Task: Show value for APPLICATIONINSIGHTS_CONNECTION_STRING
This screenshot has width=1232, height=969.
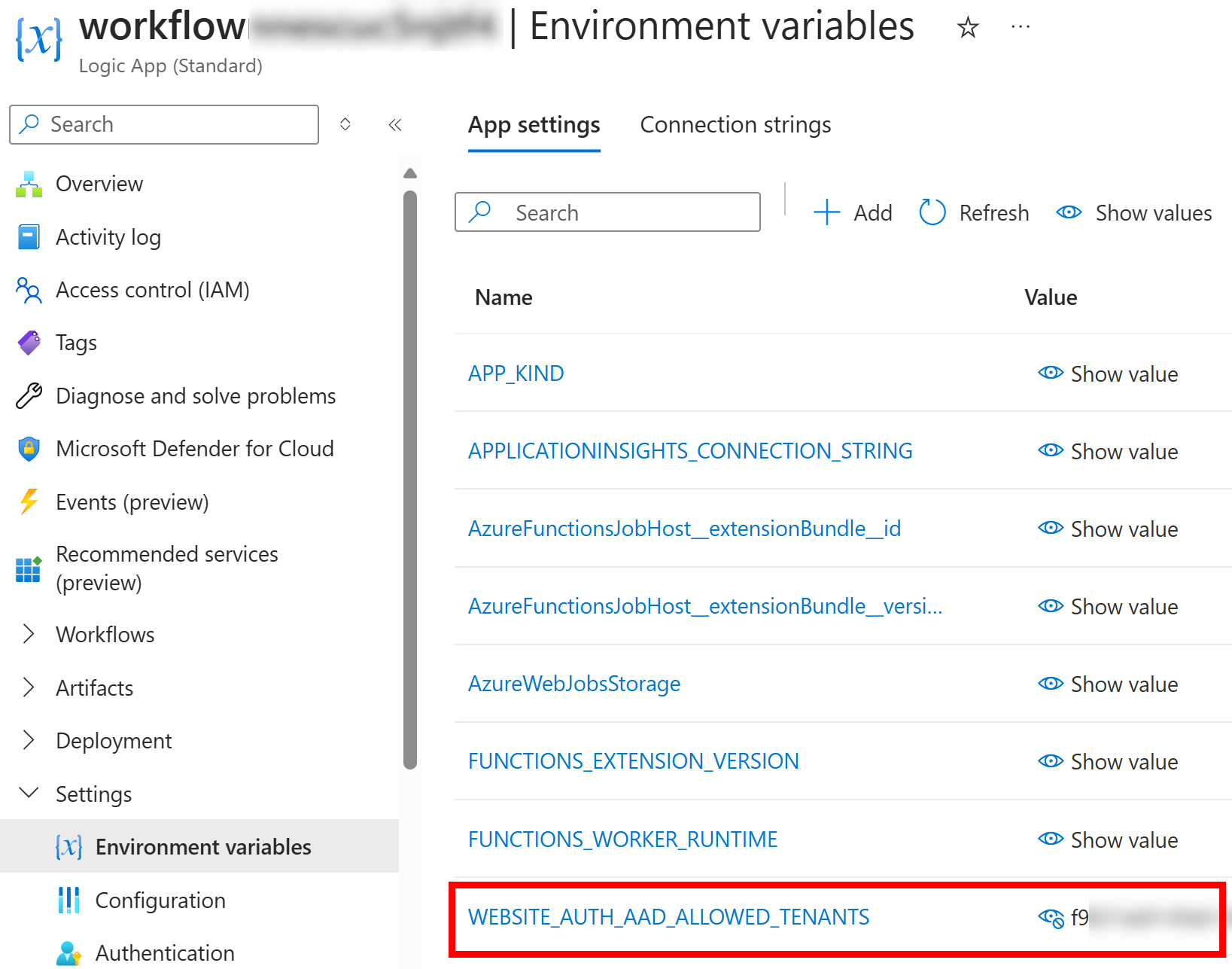Action: pos(1108,451)
